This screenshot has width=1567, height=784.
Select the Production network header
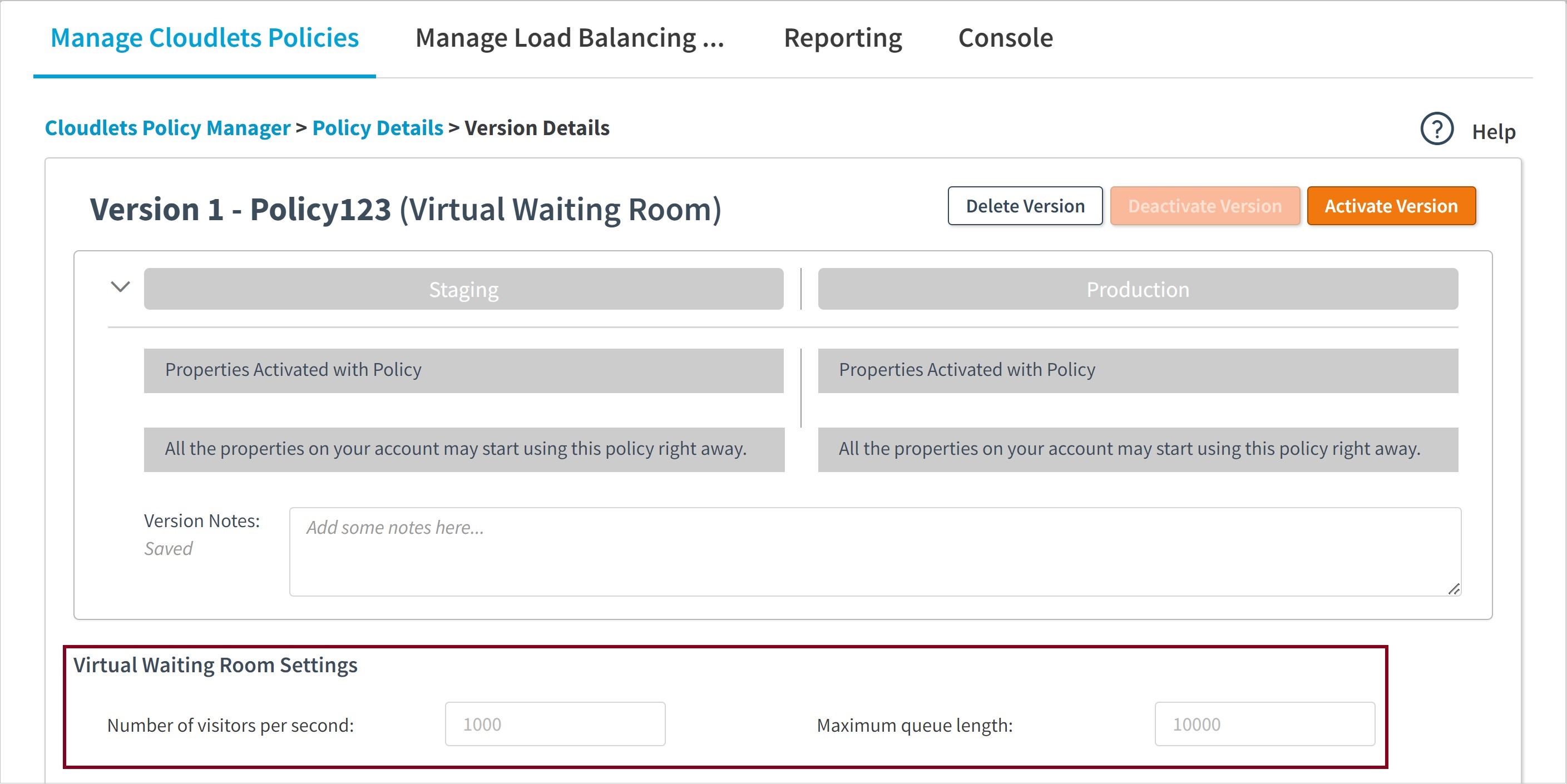click(1138, 290)
